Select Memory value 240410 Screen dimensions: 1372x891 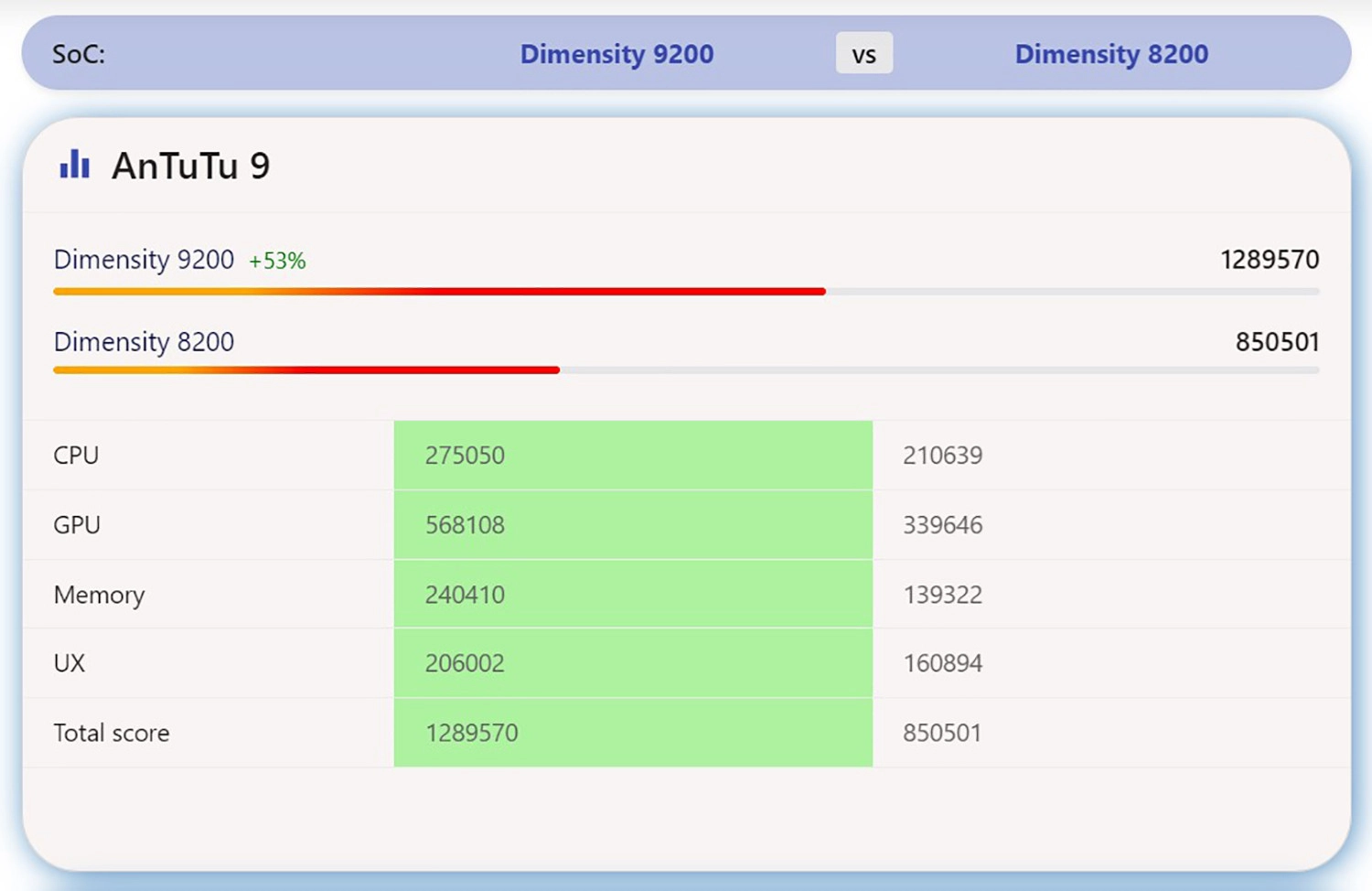pos(465,595)
